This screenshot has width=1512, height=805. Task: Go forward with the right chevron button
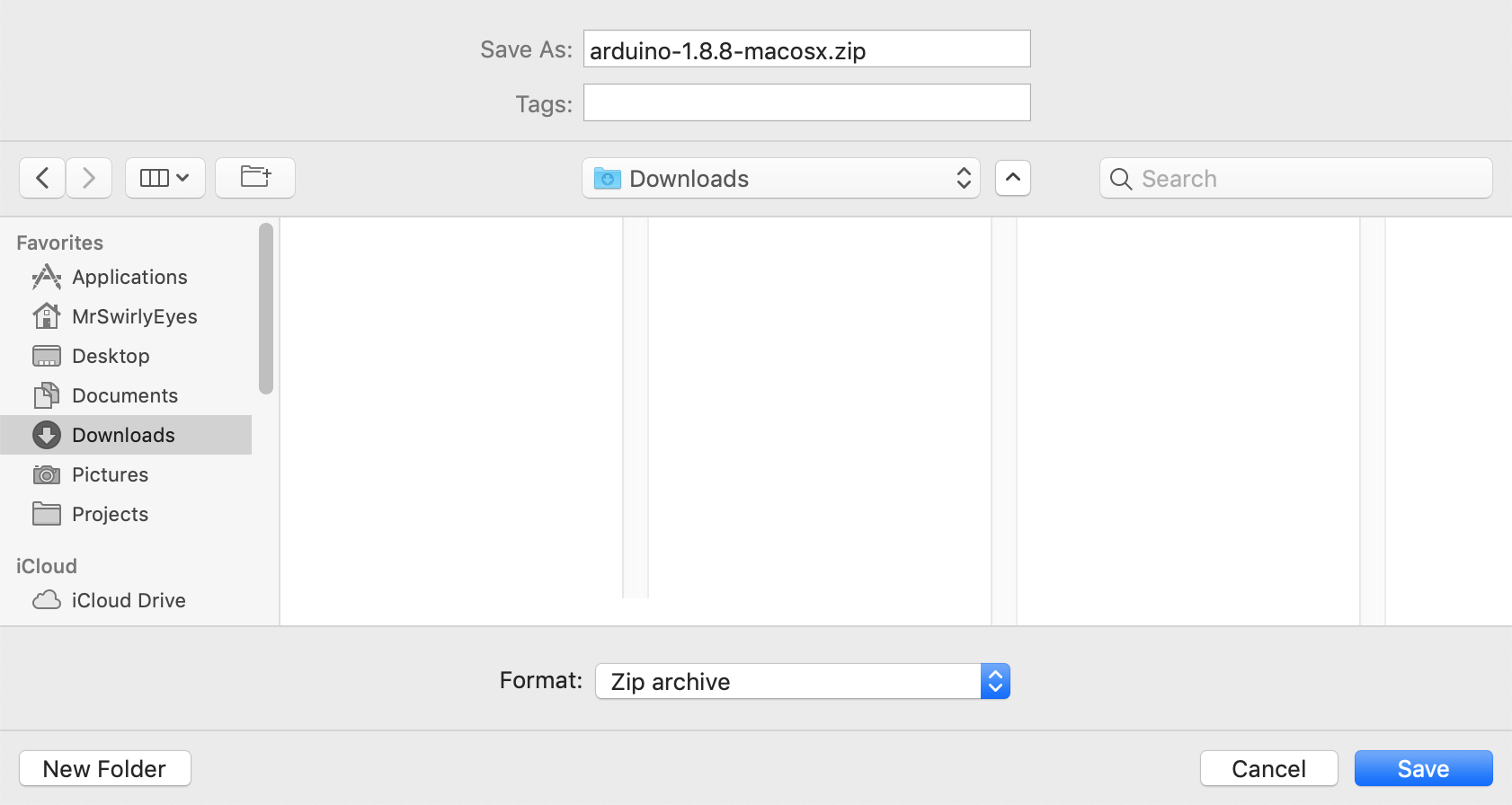tap(88, 178)
